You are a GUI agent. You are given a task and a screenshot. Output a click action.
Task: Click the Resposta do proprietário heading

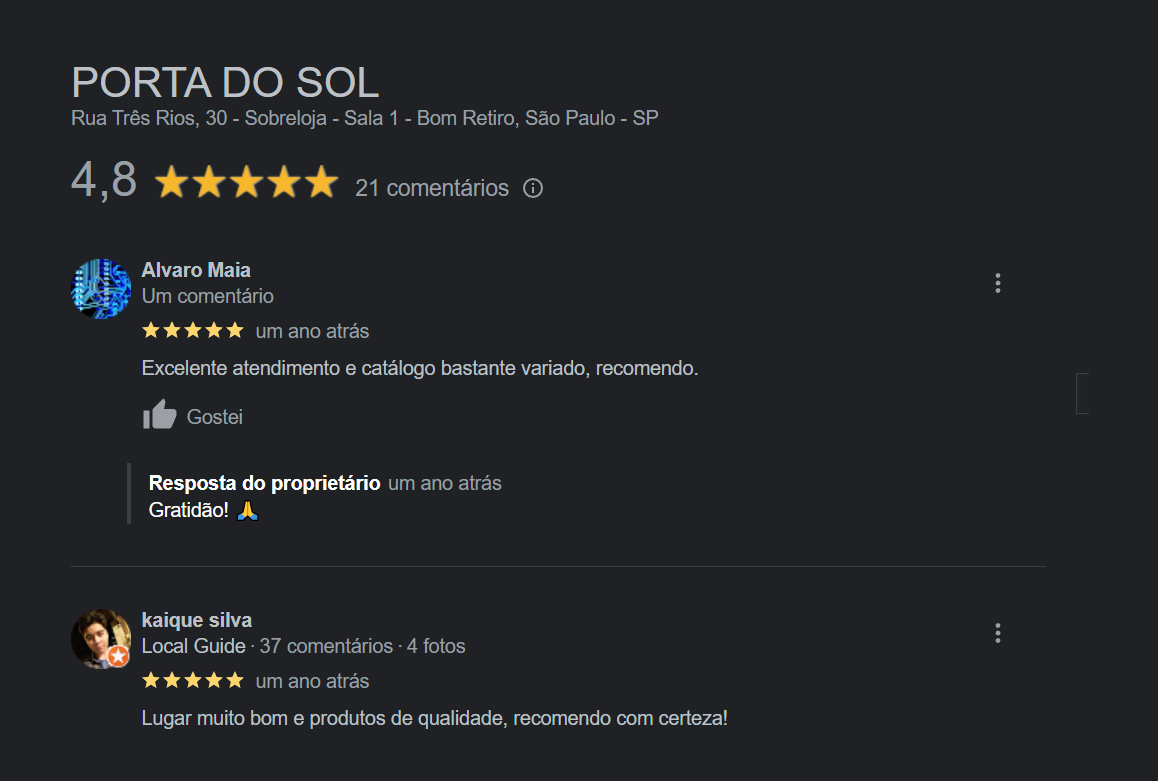click(x=264, y=483)
